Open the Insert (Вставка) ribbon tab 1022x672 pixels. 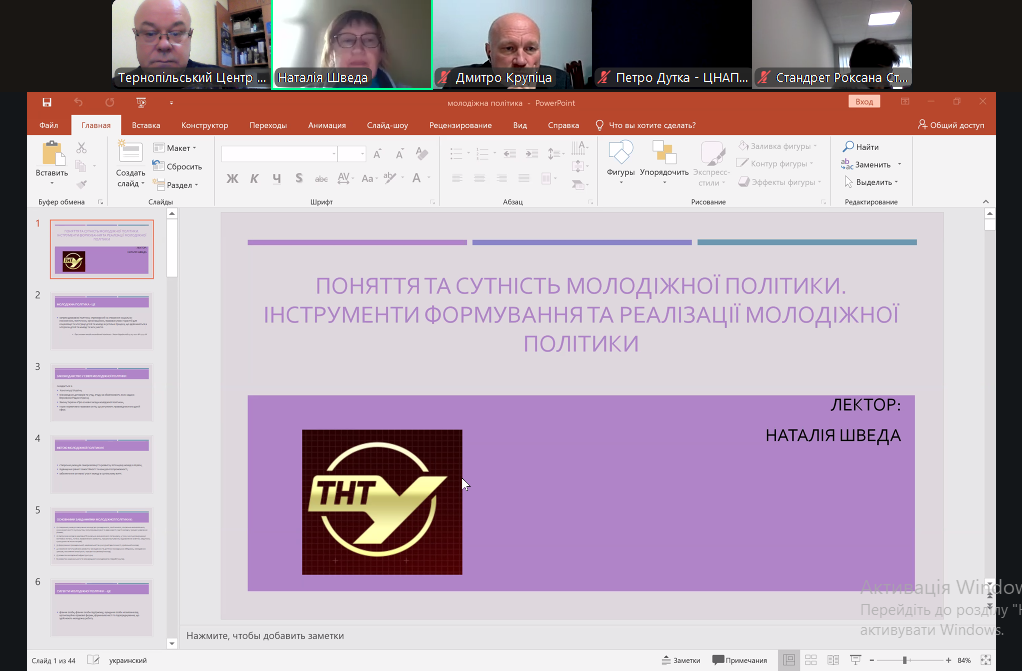pyautogui.click(x=146, y=125)
